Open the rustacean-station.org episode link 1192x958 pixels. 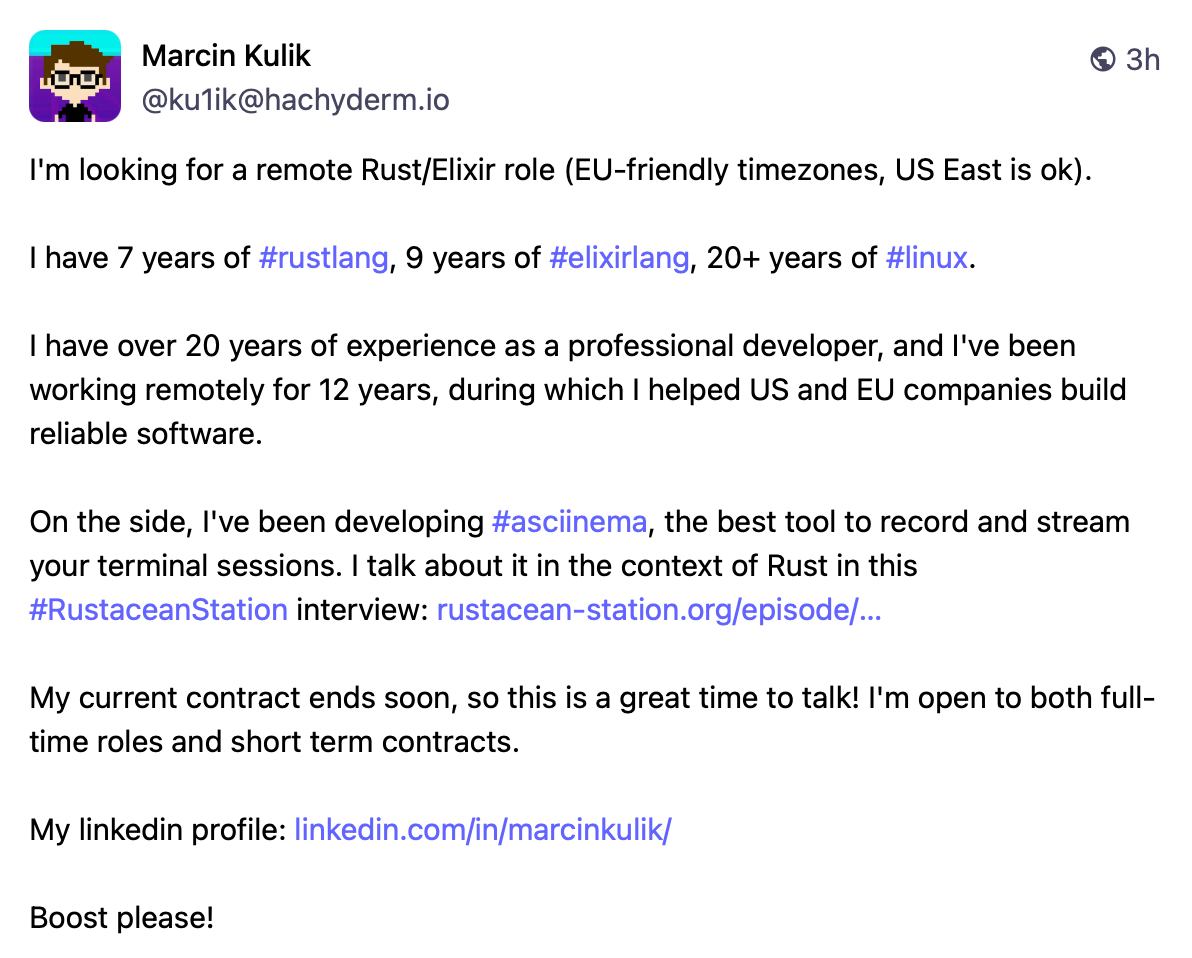tap(659, 610)
